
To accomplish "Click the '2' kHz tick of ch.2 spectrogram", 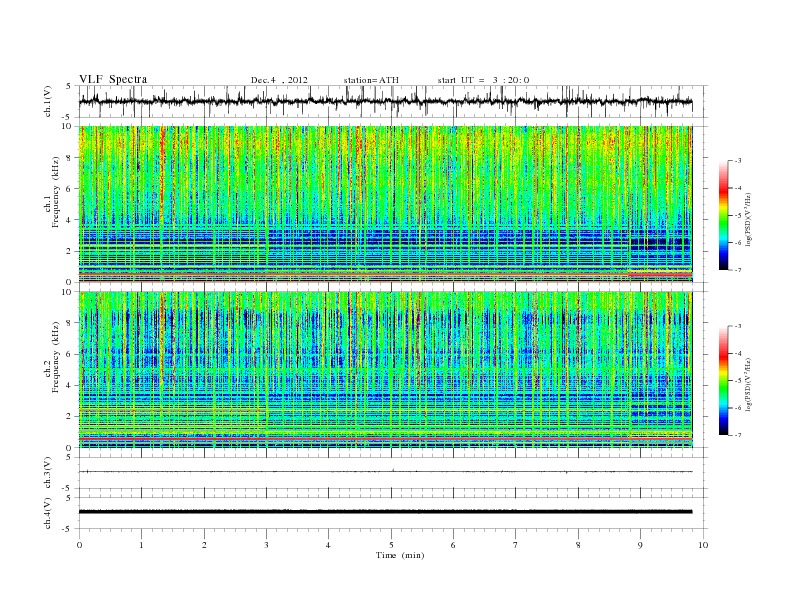I will (x=70, y=417).
